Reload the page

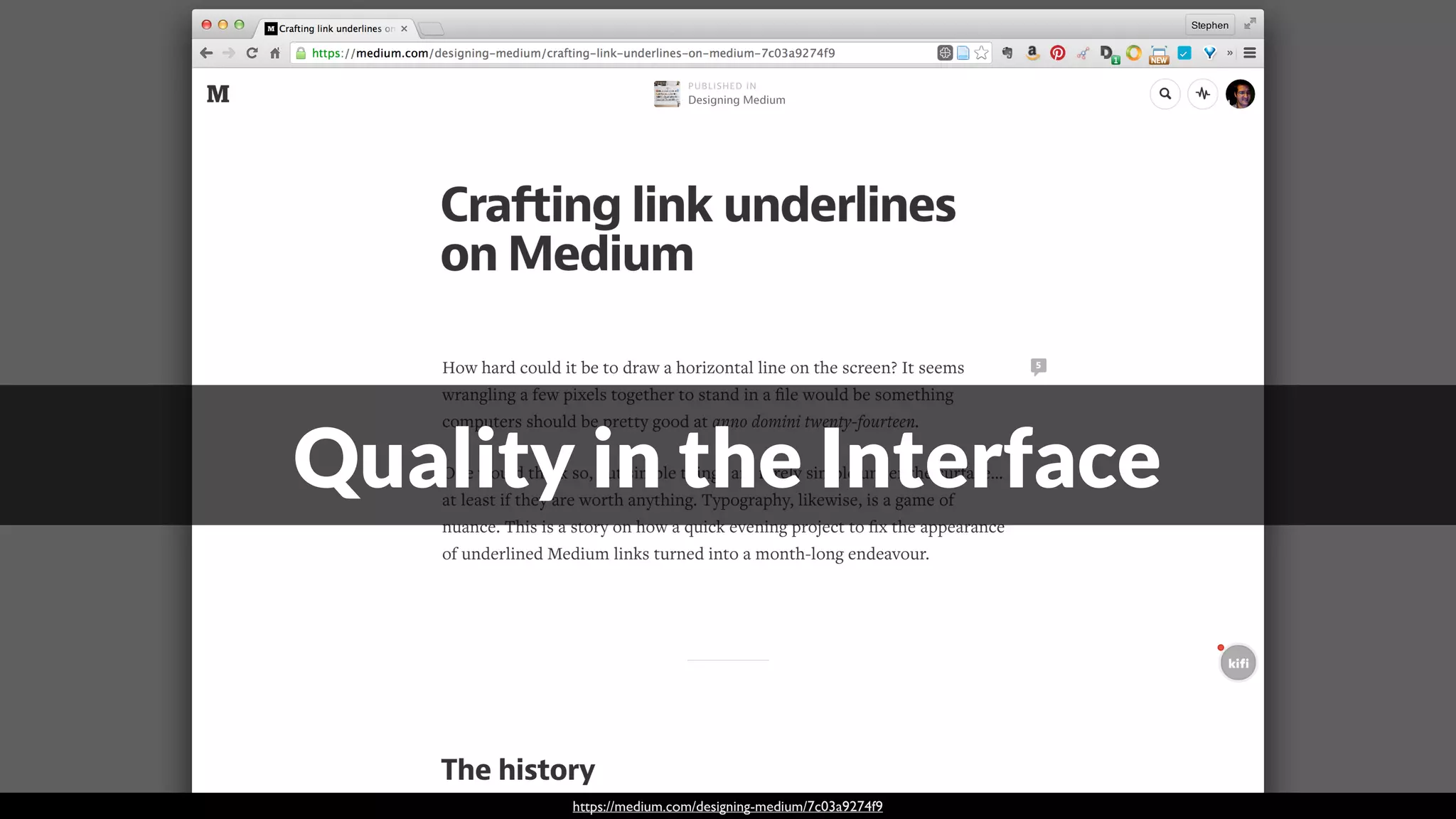[252, 53]
